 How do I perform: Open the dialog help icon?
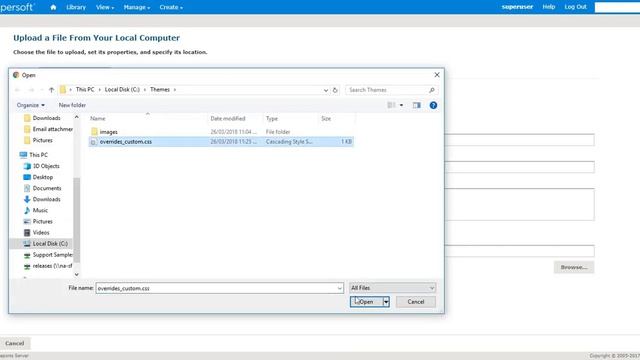[433, 105]
